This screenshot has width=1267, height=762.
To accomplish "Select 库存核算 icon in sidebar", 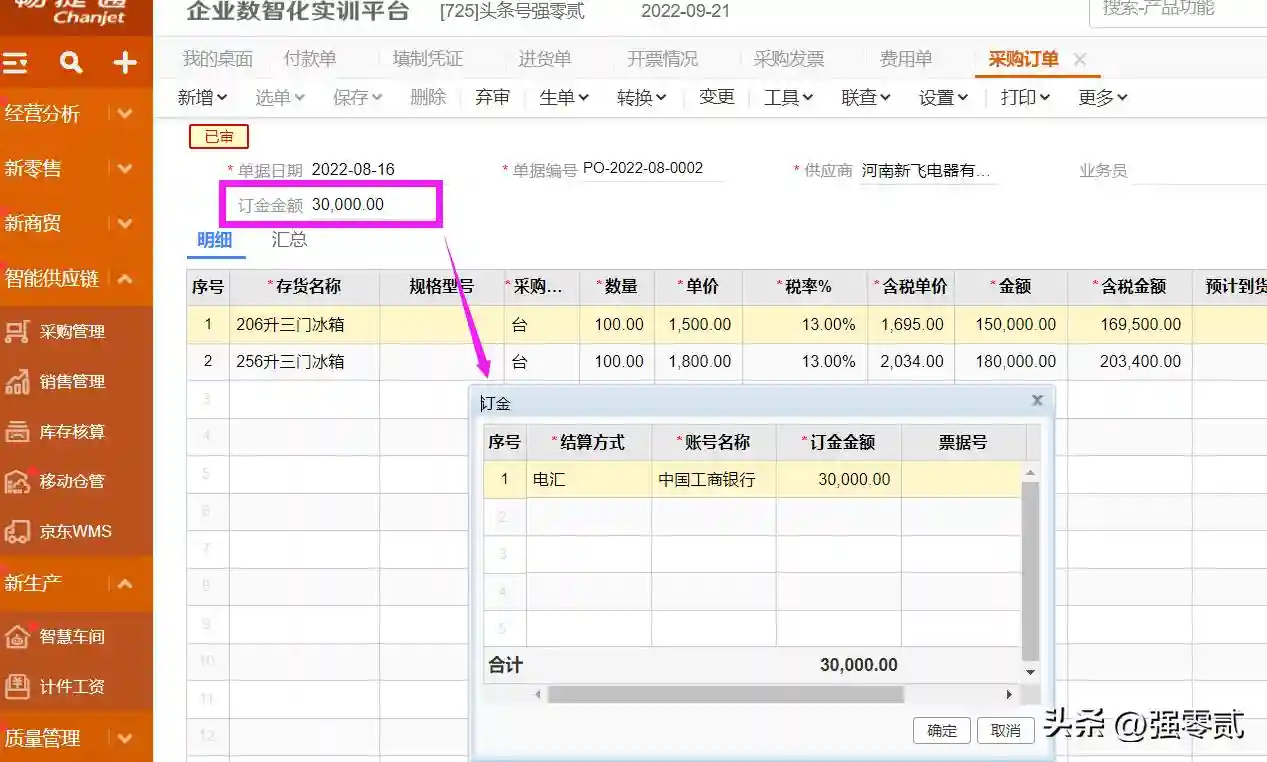I will coord(17,432).
